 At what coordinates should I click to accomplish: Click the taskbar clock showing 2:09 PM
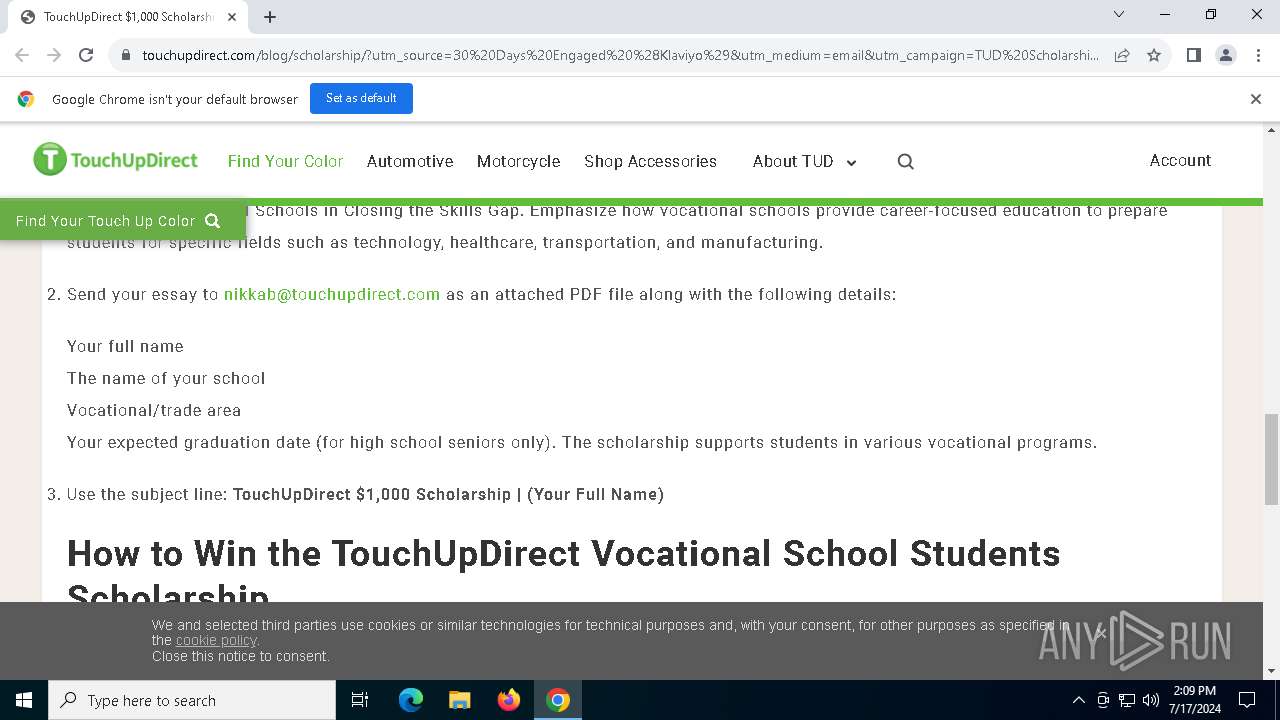[1195, 700]
